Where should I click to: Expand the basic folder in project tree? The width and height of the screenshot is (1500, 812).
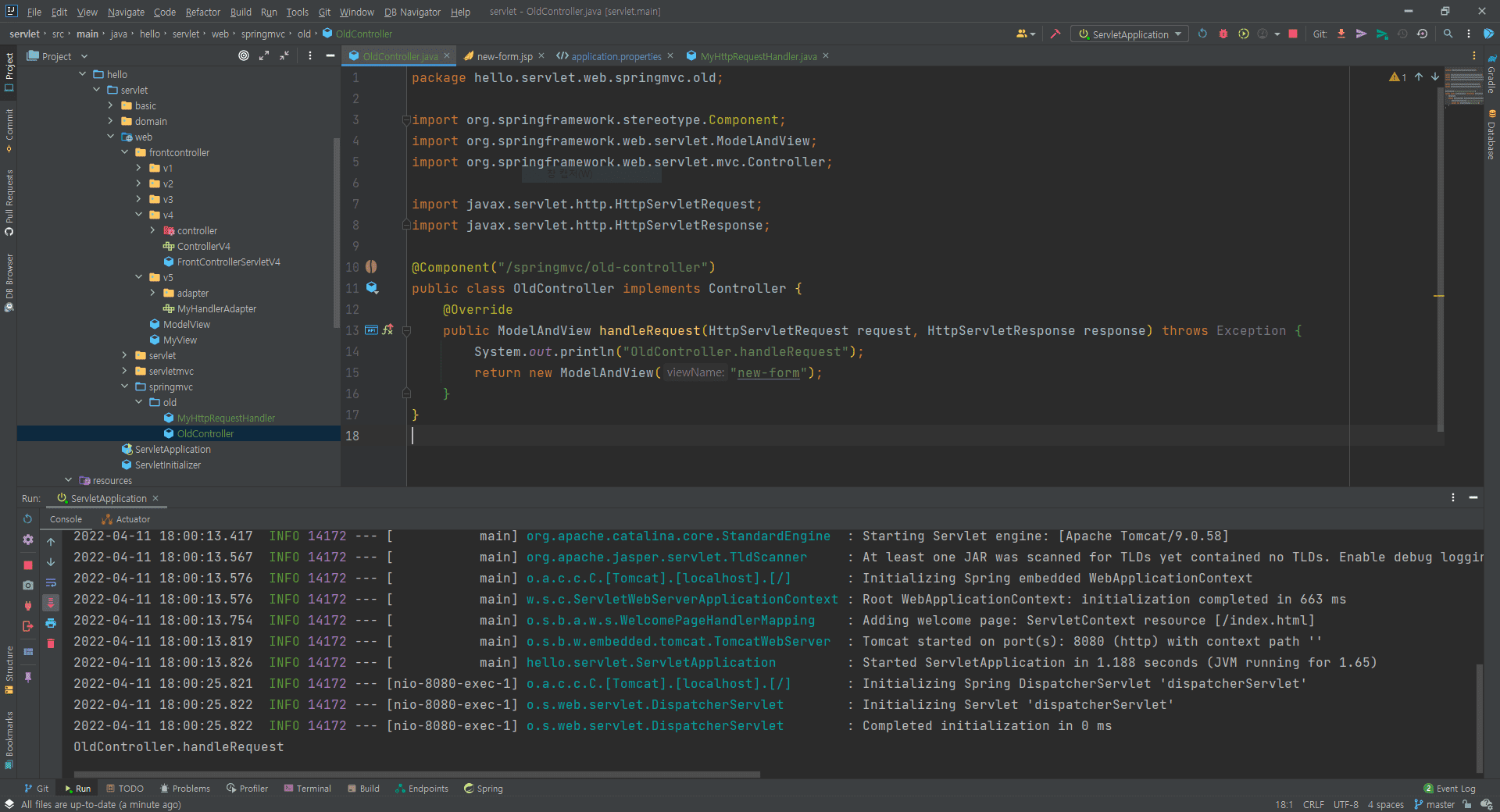[x=111, y=106]
